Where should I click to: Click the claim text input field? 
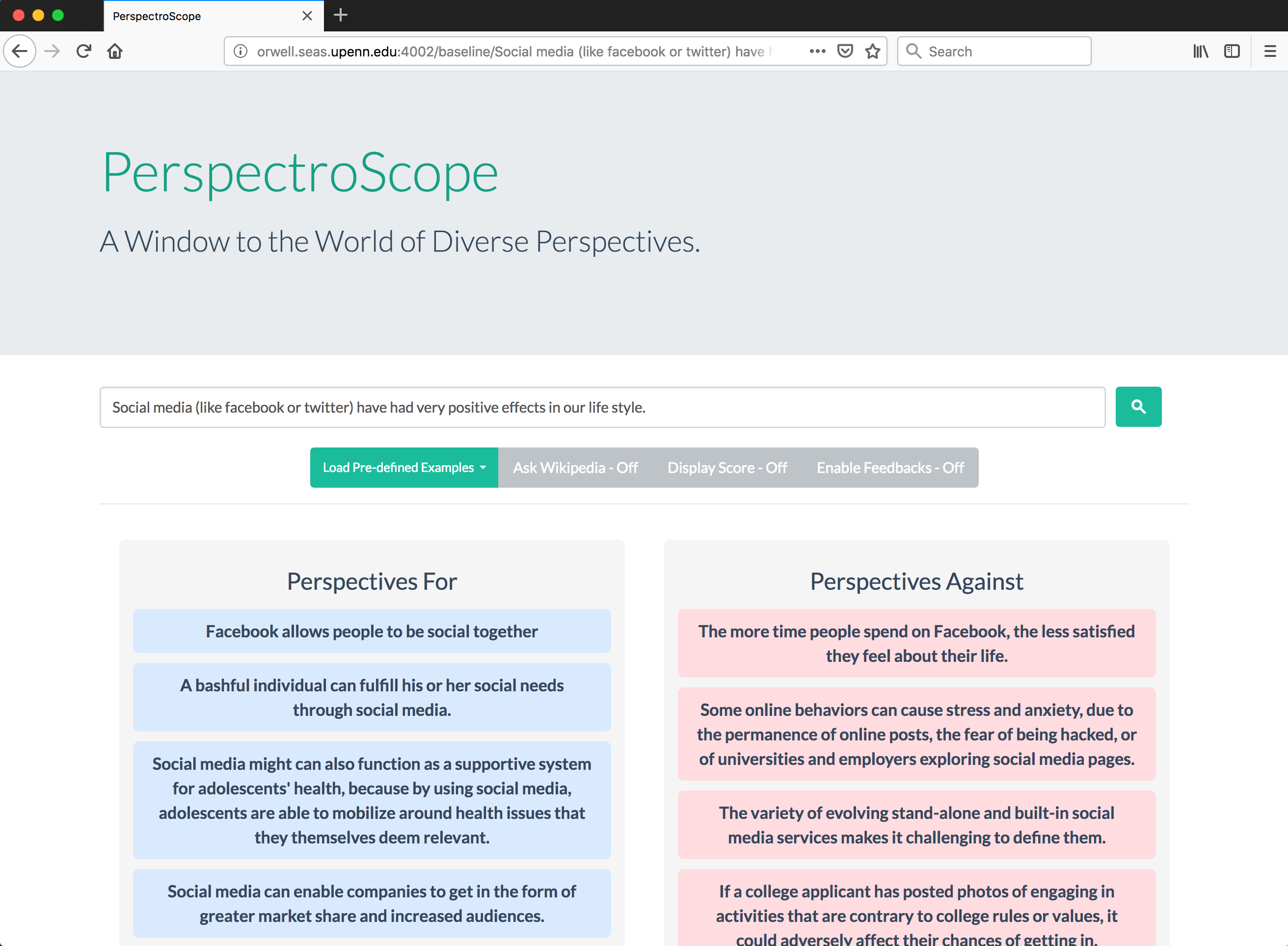click(602, 407)
